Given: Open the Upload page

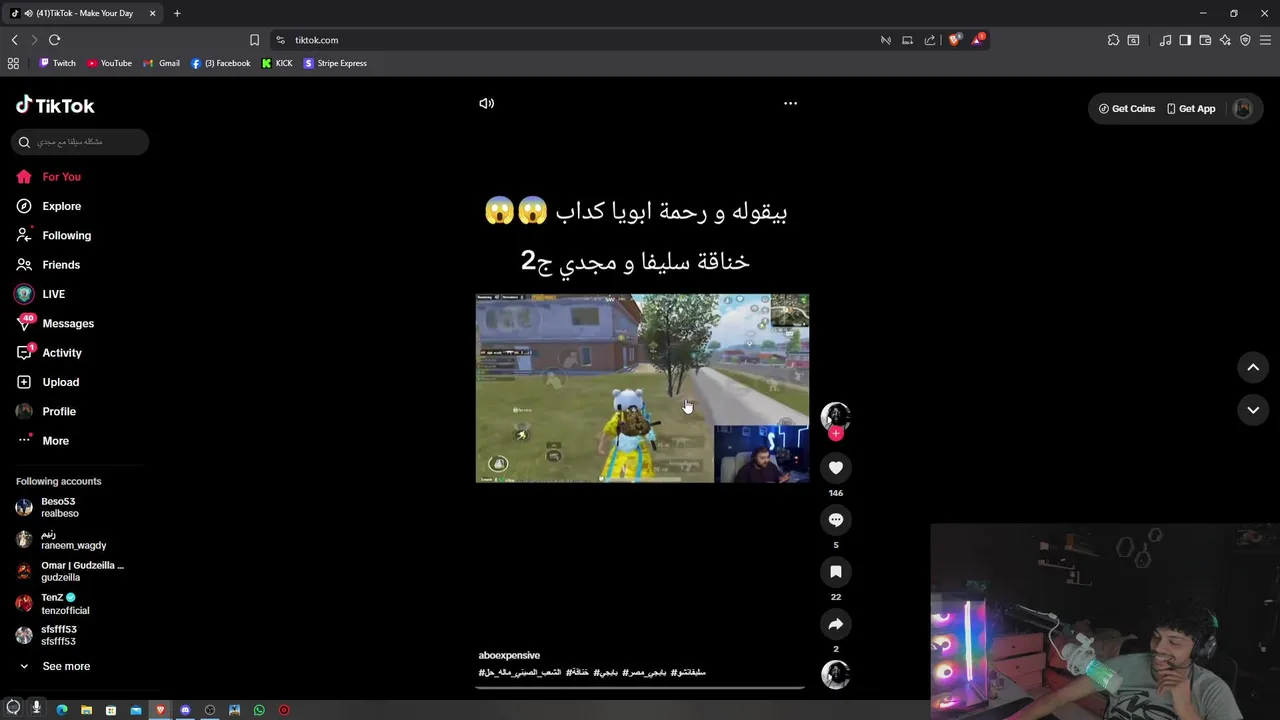Looking at the screenshot, I should click(x=47, y=382).
